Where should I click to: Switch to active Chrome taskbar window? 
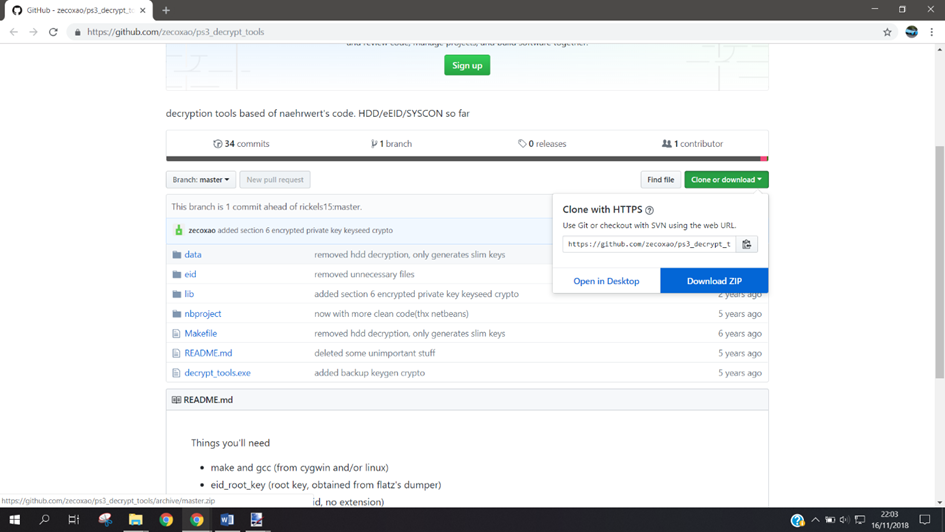[196, 519]
